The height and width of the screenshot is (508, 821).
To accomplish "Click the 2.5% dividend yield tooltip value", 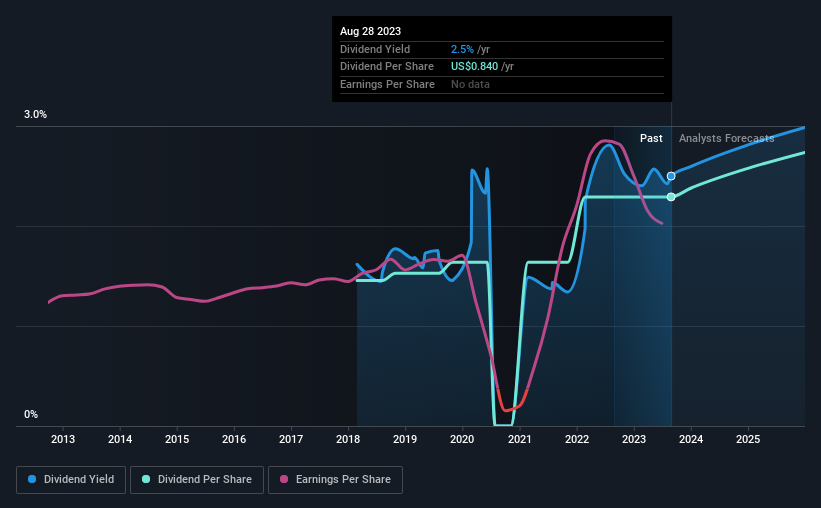I will tap(462, 49).
